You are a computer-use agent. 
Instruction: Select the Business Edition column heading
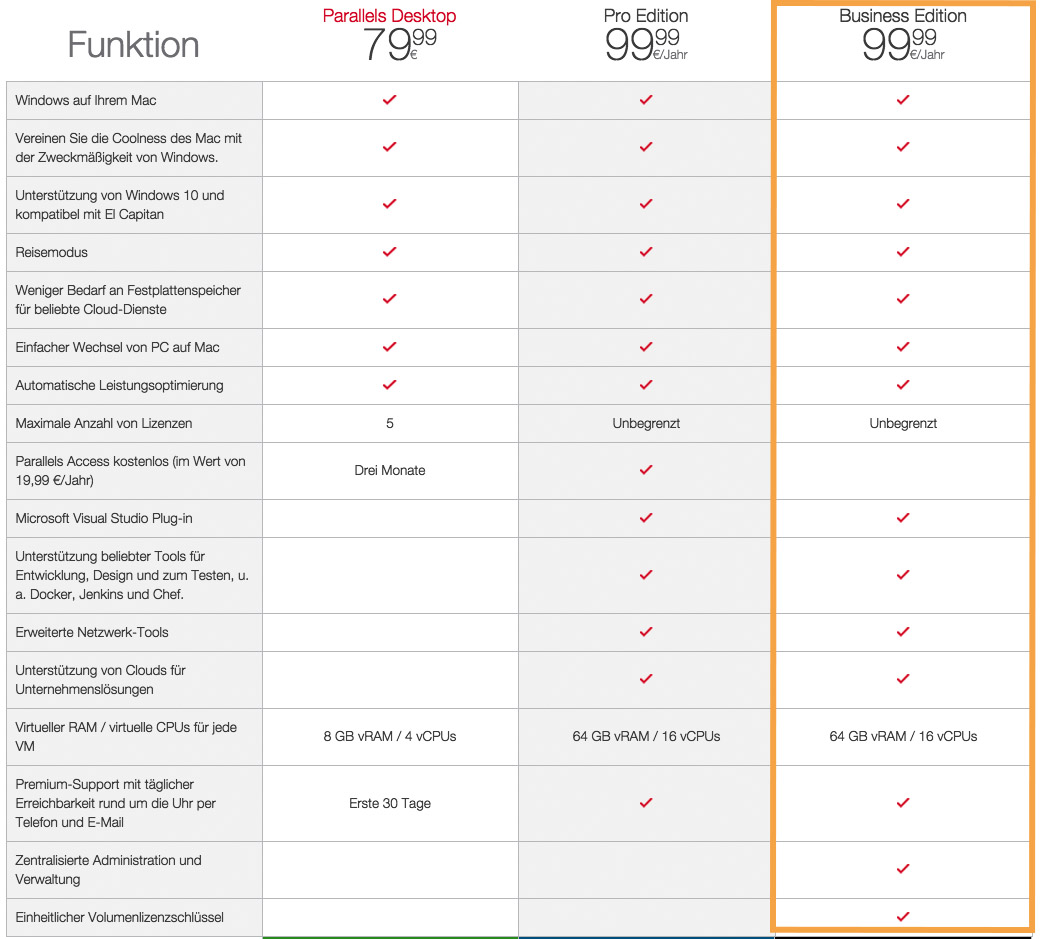click(x=903, y=16)
